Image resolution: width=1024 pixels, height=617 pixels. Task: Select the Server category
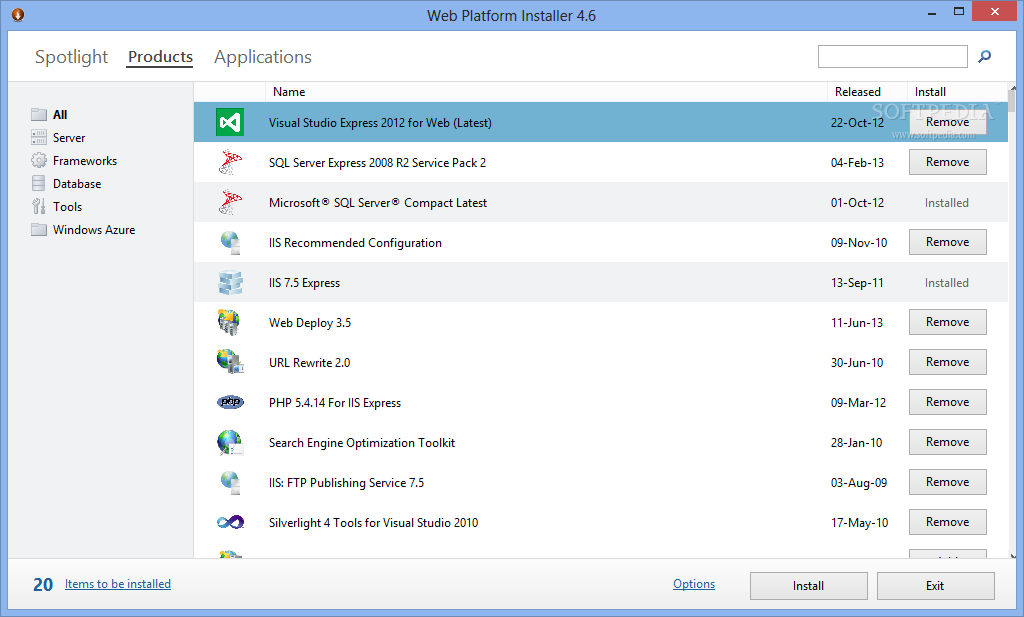[x=69, y=138]
